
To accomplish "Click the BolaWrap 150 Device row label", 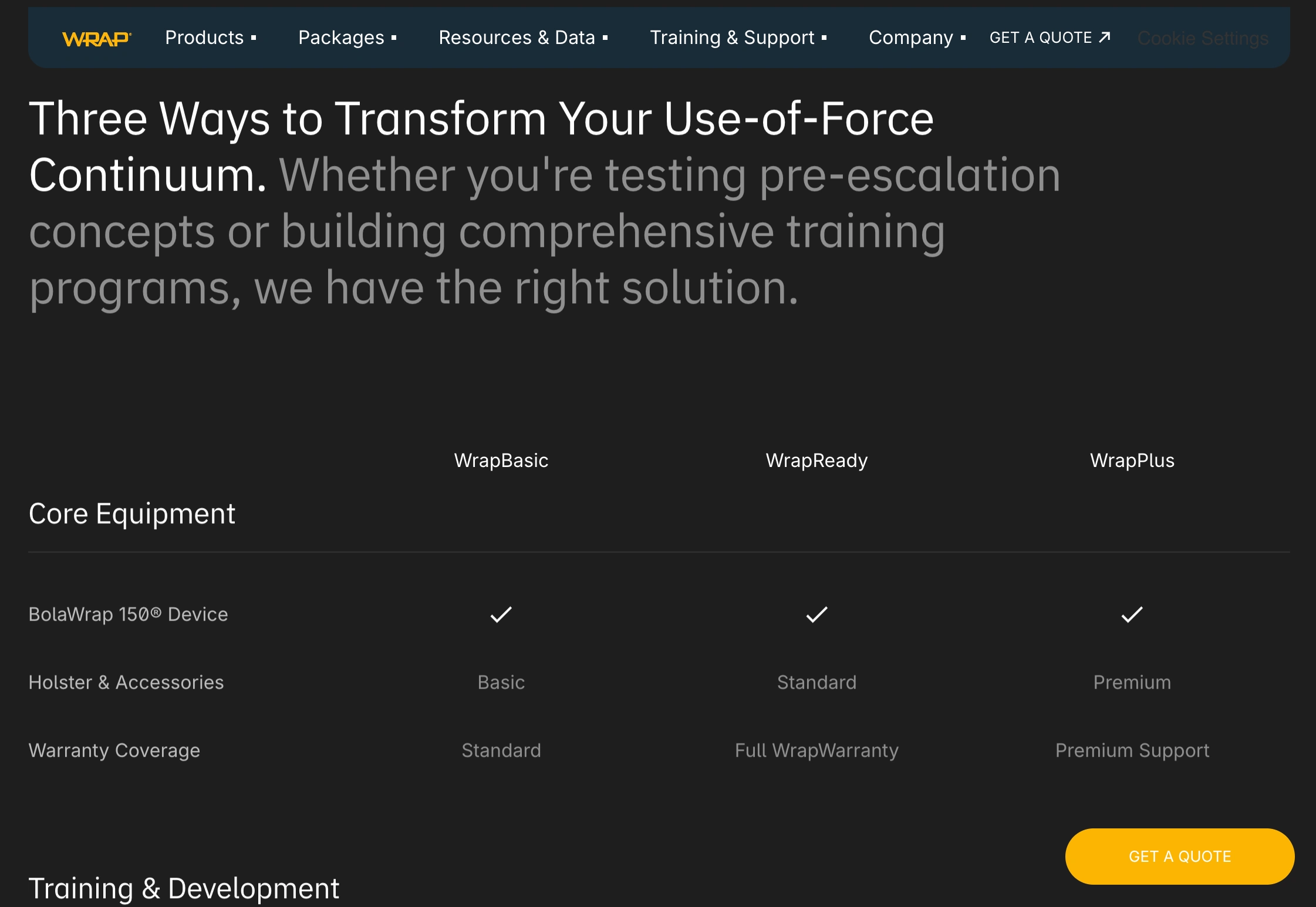I will click(128, 614).
